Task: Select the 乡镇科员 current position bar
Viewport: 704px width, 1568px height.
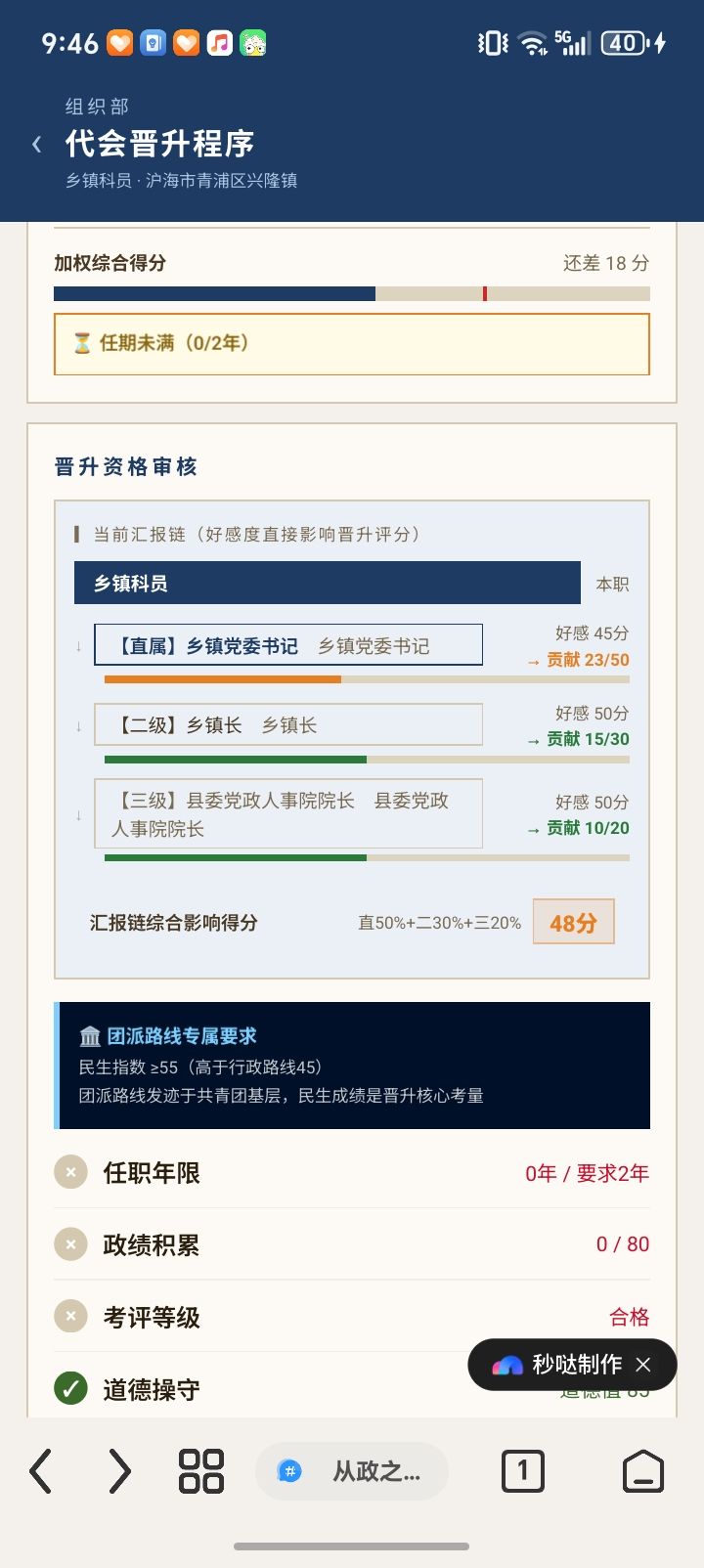Action: tap(328, 584)
